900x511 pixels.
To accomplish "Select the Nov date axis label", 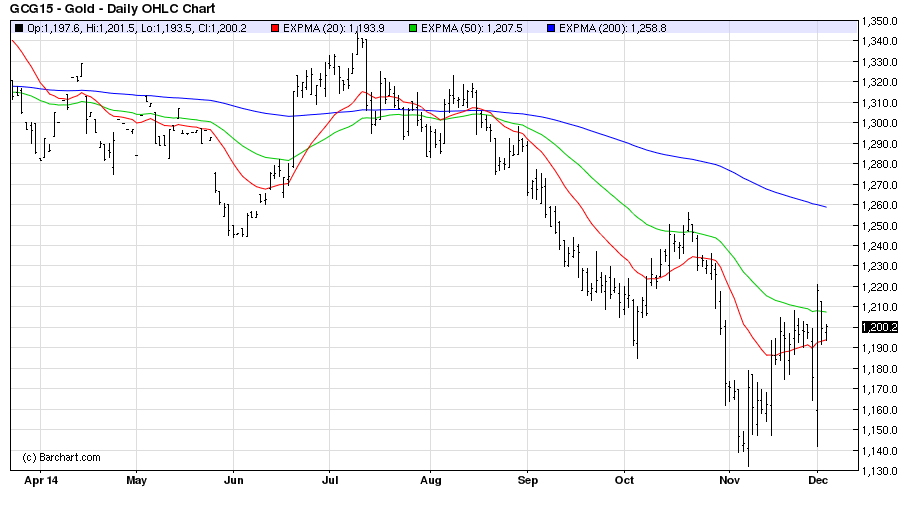I will 727,481.
